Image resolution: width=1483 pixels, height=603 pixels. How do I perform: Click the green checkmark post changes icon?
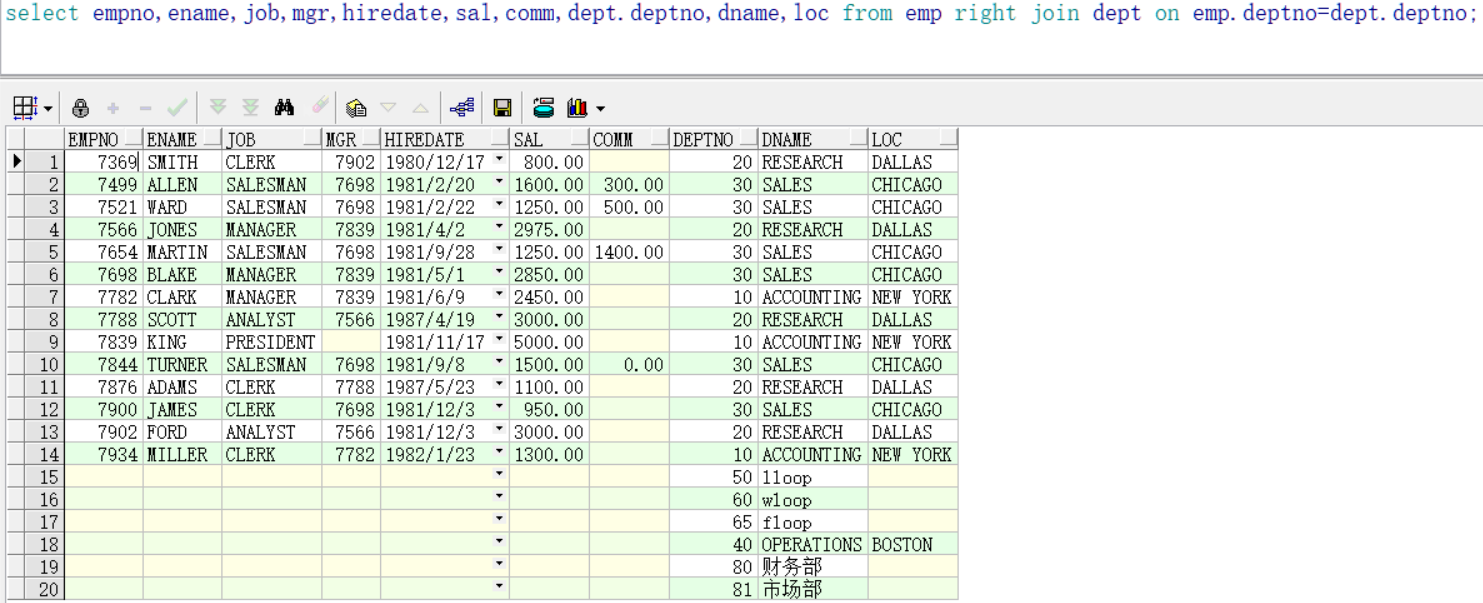click(x=177, y=107)
